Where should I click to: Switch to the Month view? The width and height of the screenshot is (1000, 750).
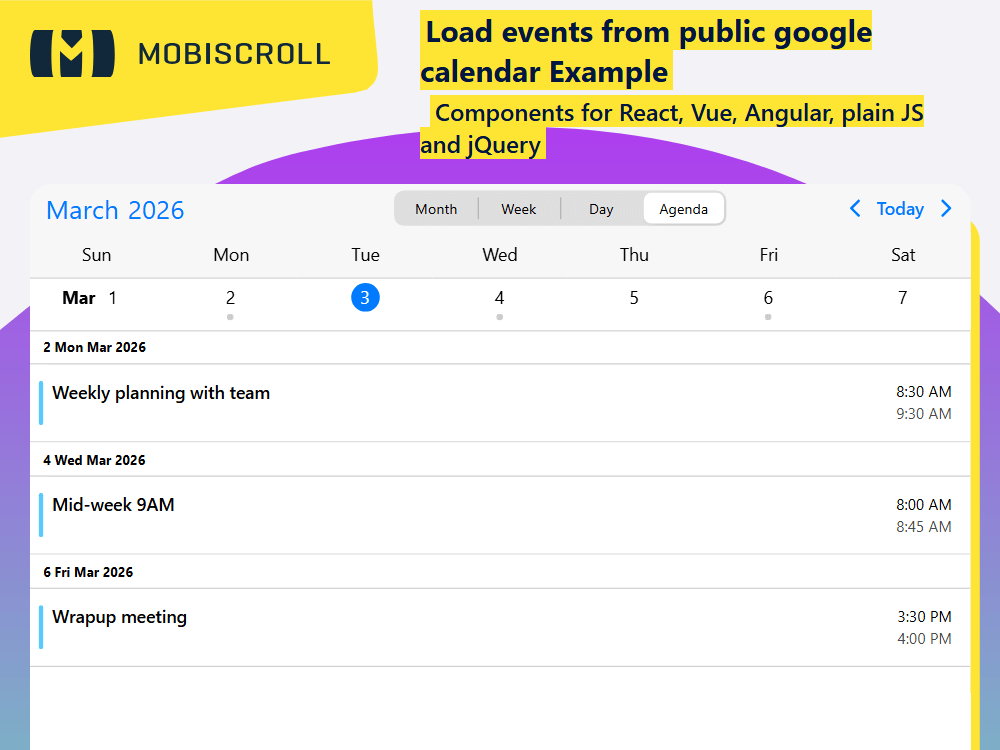point(436,208)
